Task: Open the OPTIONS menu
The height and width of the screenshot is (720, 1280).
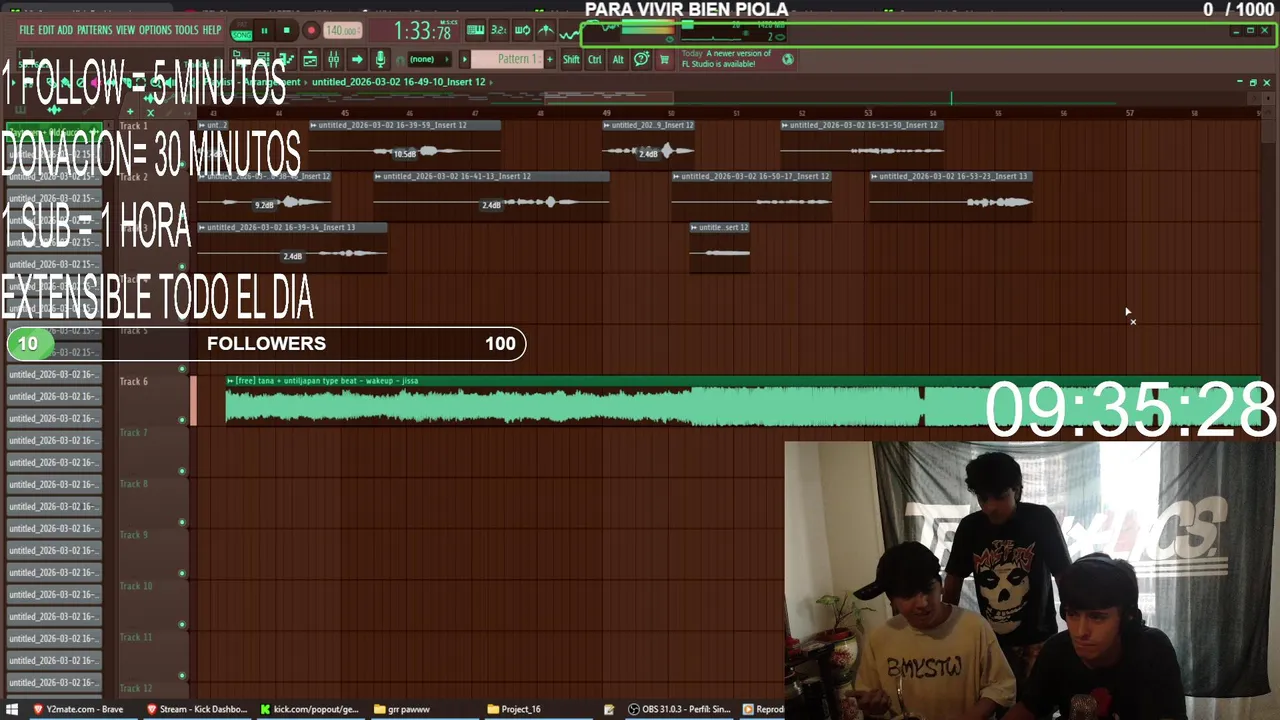Action: tap(155, 30)
